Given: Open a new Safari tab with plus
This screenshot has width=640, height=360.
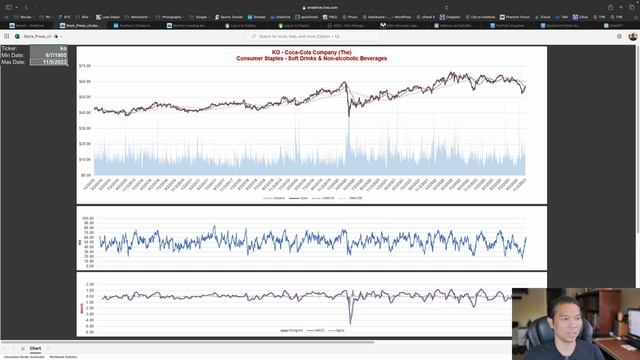Looking at the screenshot, I should pos(621,7).
